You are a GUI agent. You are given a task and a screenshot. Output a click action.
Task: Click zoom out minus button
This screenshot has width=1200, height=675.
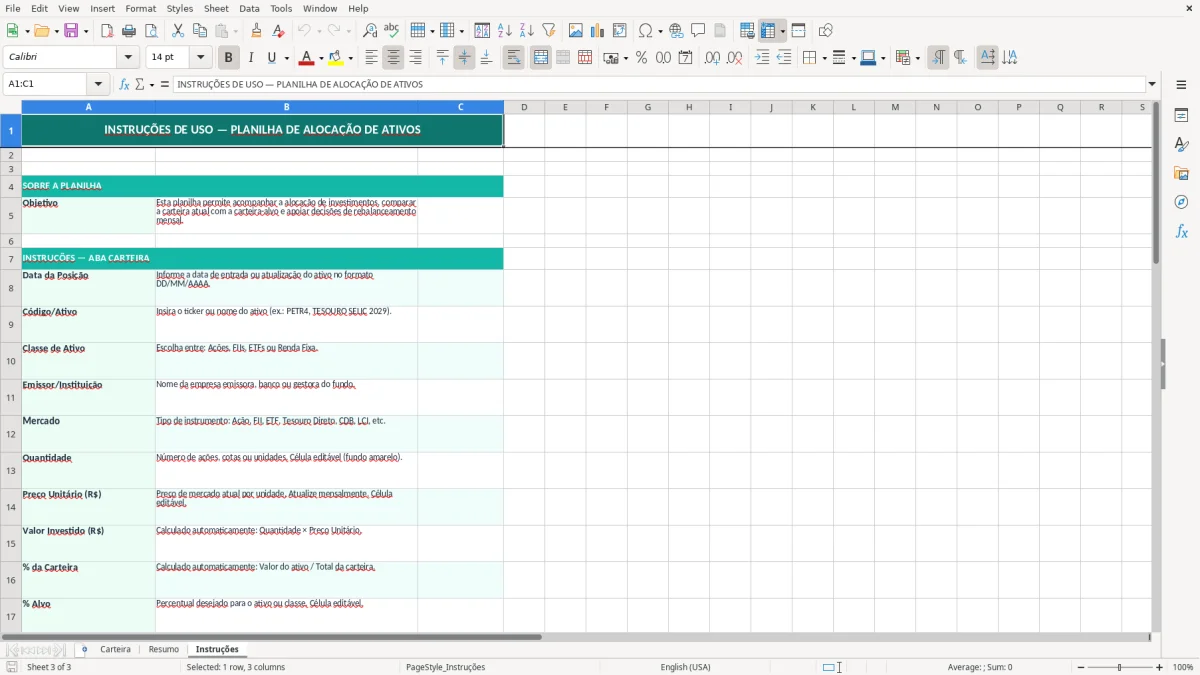1081,667
